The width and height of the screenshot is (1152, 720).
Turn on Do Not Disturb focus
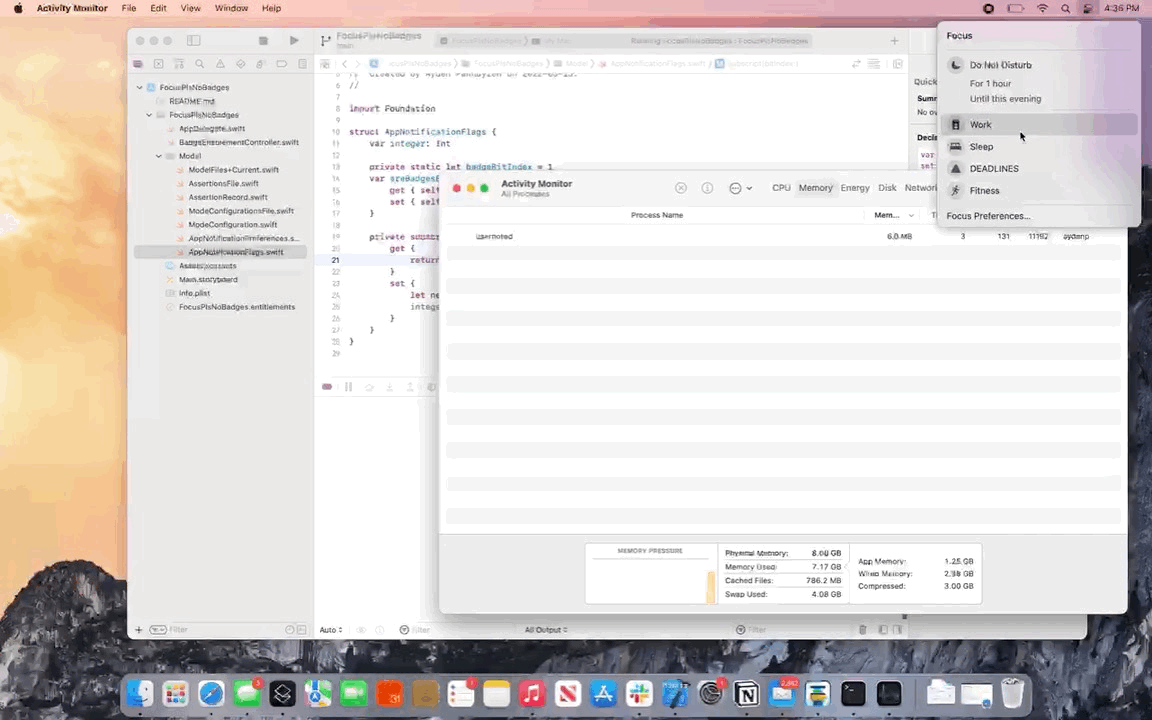tap(1038, 65)
